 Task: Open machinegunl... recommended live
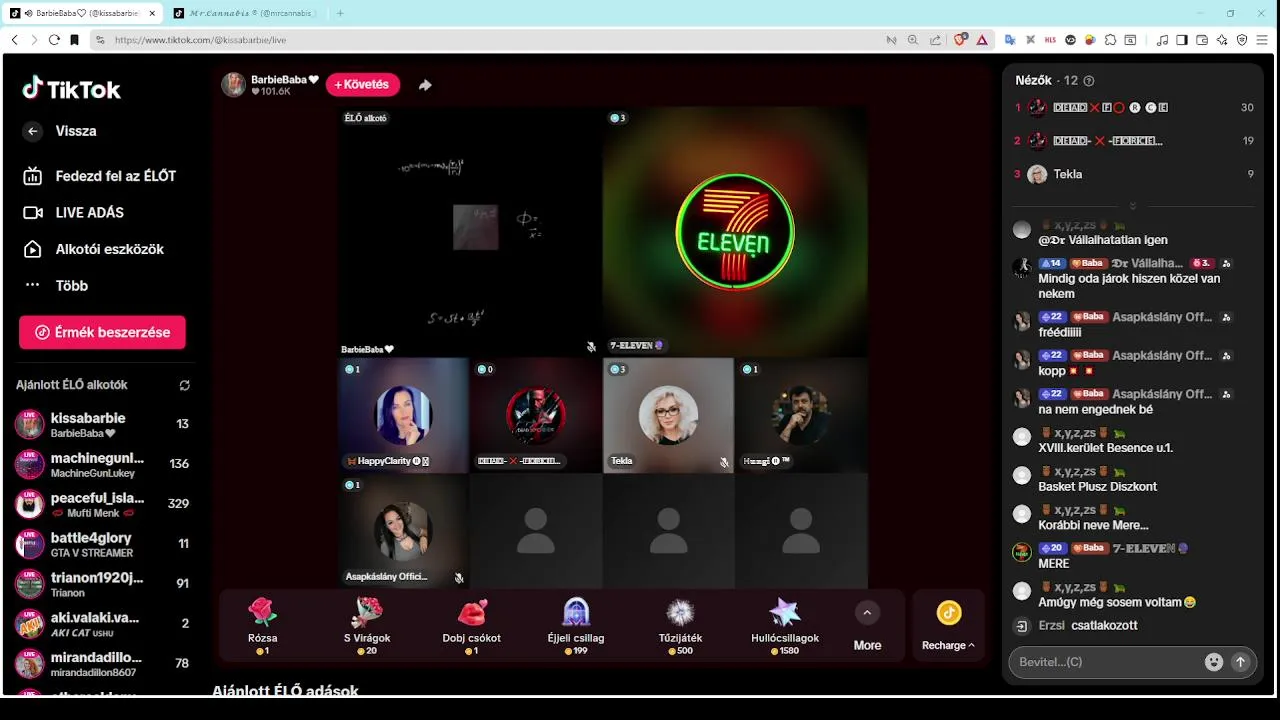coord(102,464)
